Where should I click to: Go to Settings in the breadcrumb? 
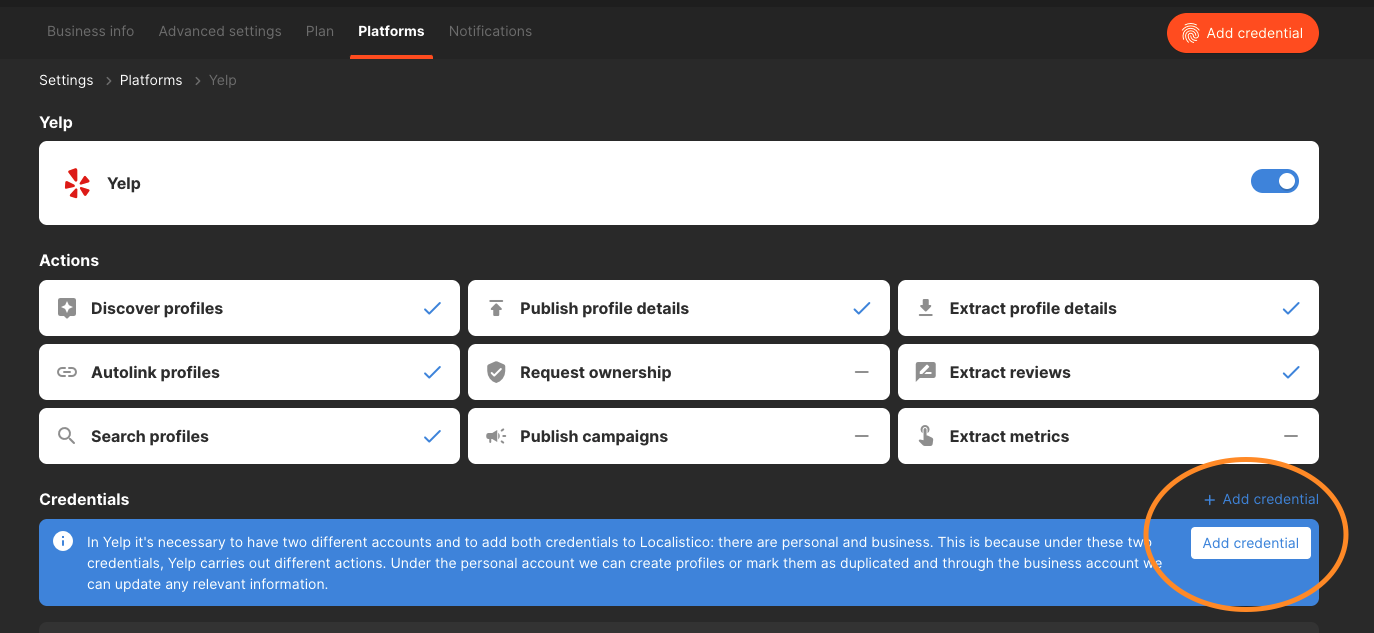[x=66, y=80]
